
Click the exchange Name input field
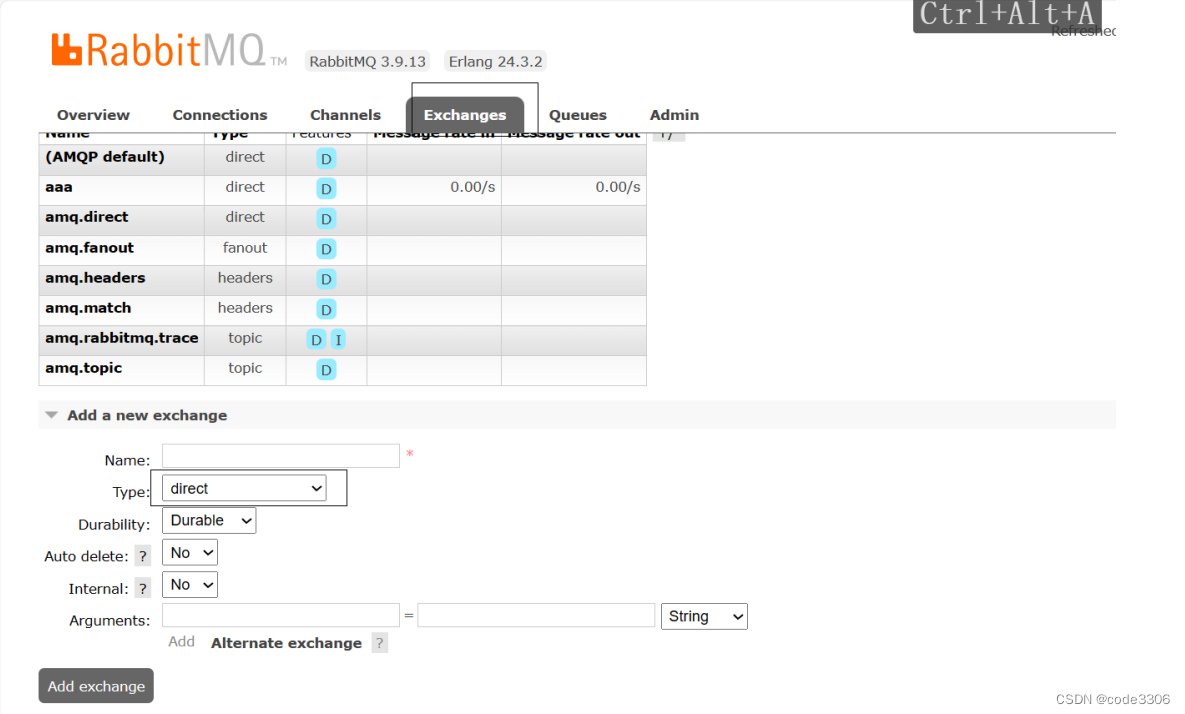point(280,456)
